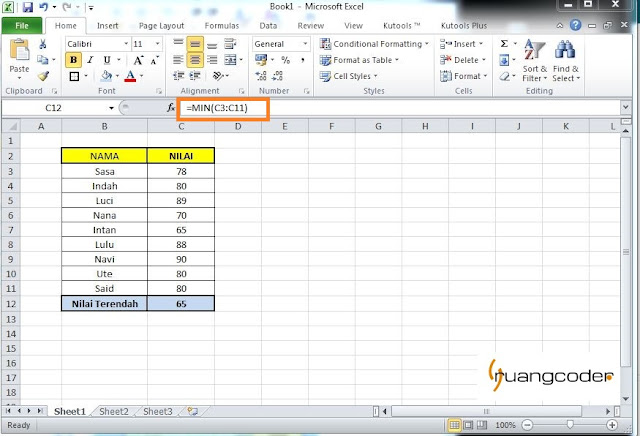Open the General number format dropdown
Image resolution: width=640 pixels, height=436 pixels.
[305, 44]
